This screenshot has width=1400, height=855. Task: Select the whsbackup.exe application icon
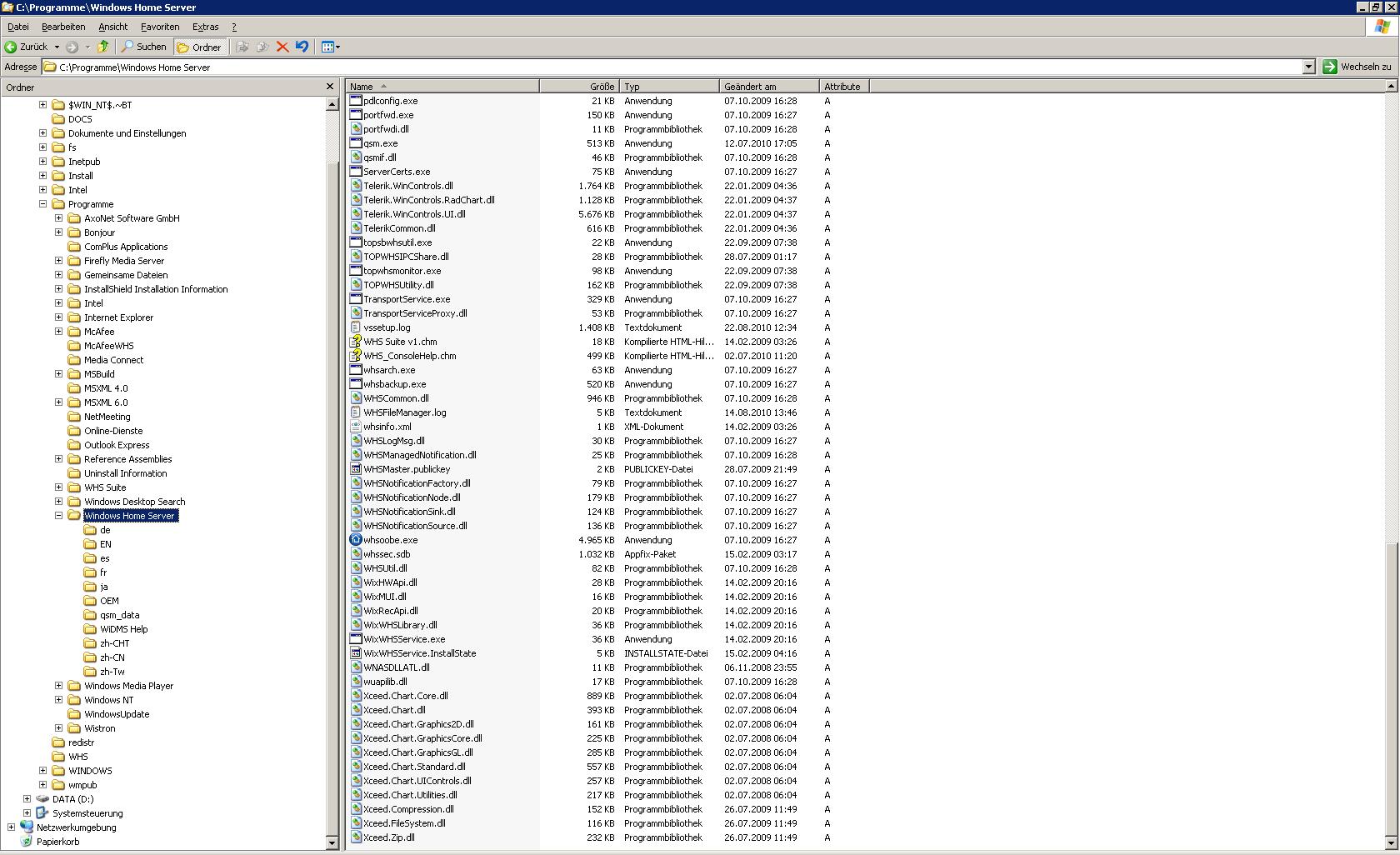pyautogui.click(x=356, y=384)
